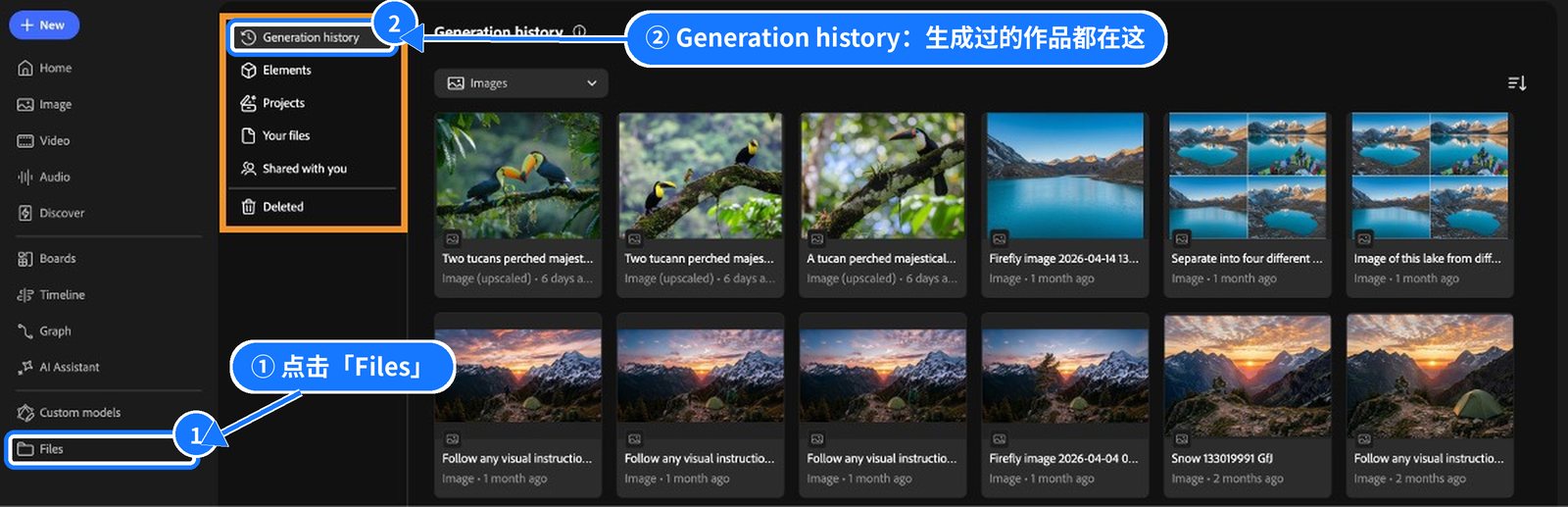Screen dimensions: 1568x507
Task: Click image type icon on Firefly 2026-04-04 card
Action: click(999, 438)
